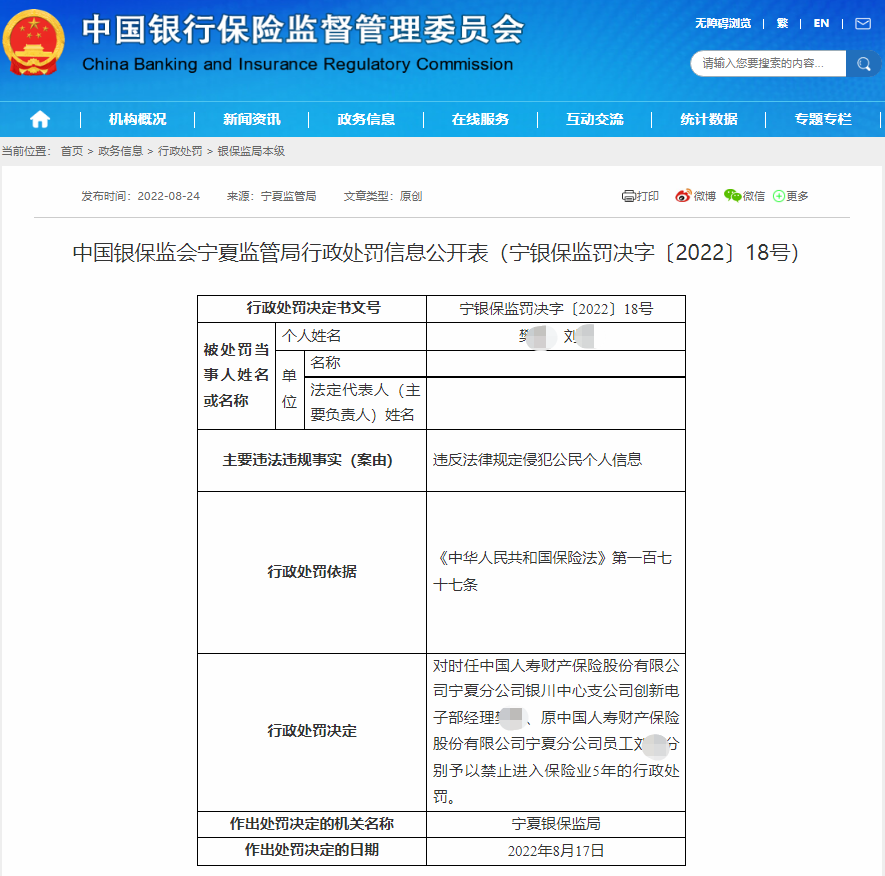Click 《中华人民共和国保险法》 legal basis text

553,571
